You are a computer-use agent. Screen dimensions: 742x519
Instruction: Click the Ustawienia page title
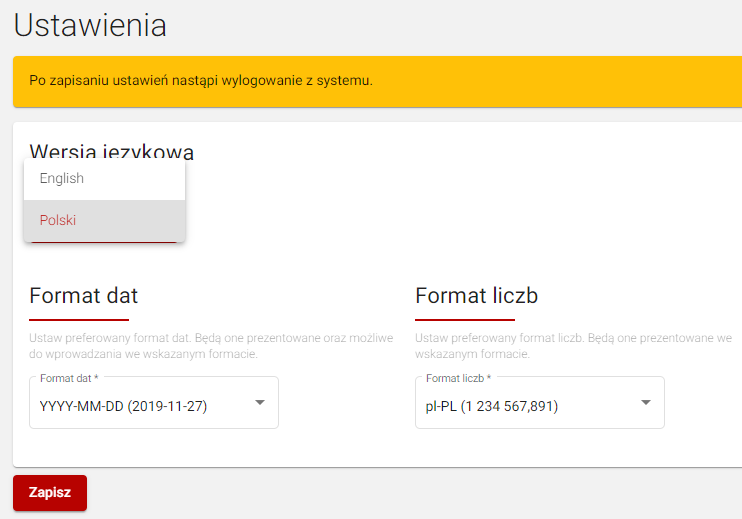pyautogui.click(x=90, y=25)
